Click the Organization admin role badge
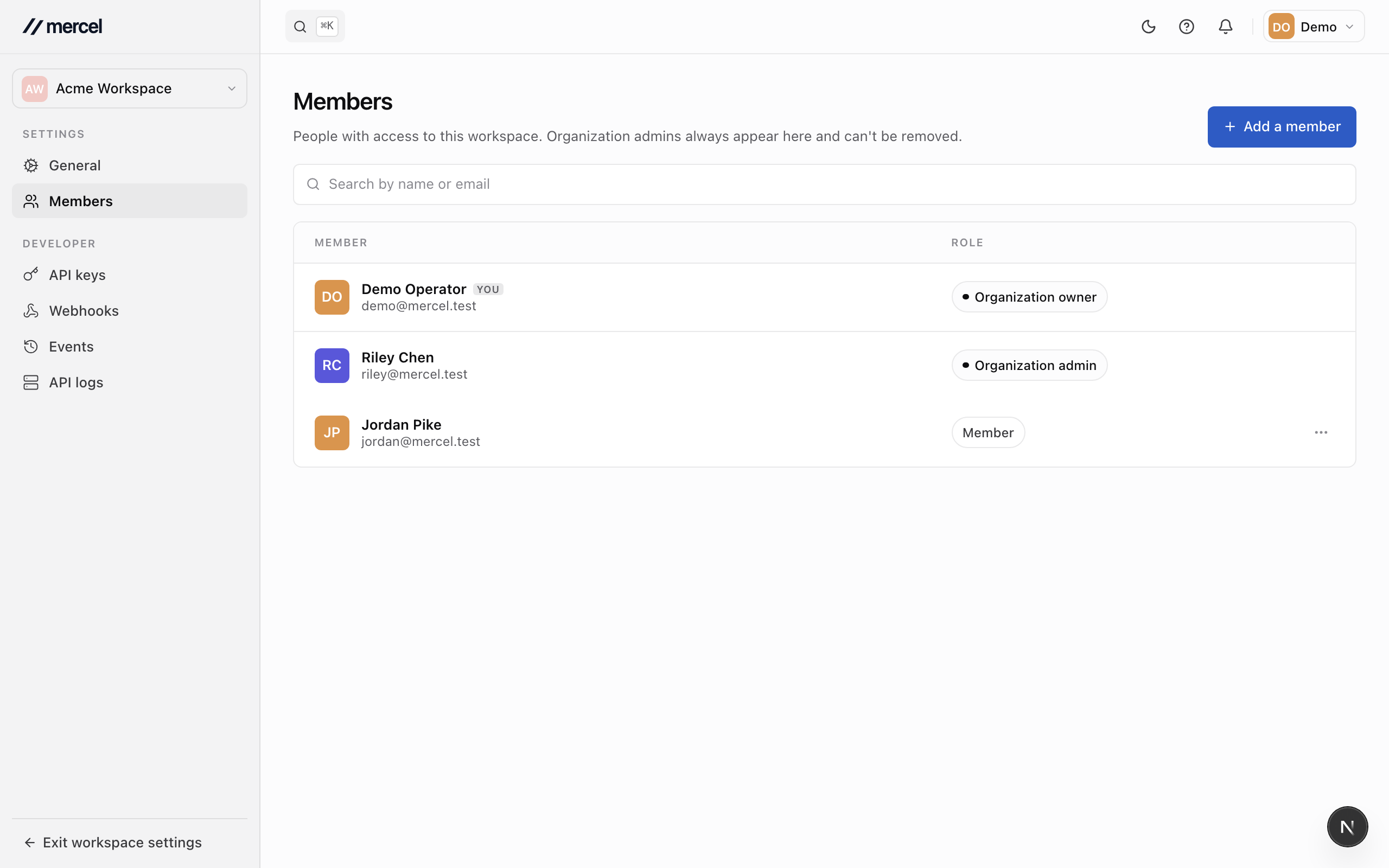1389x868 pixels. 1029,365
